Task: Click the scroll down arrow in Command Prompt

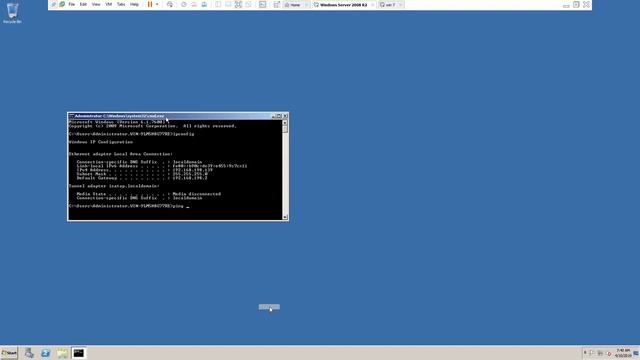Action: coord(285,217)
